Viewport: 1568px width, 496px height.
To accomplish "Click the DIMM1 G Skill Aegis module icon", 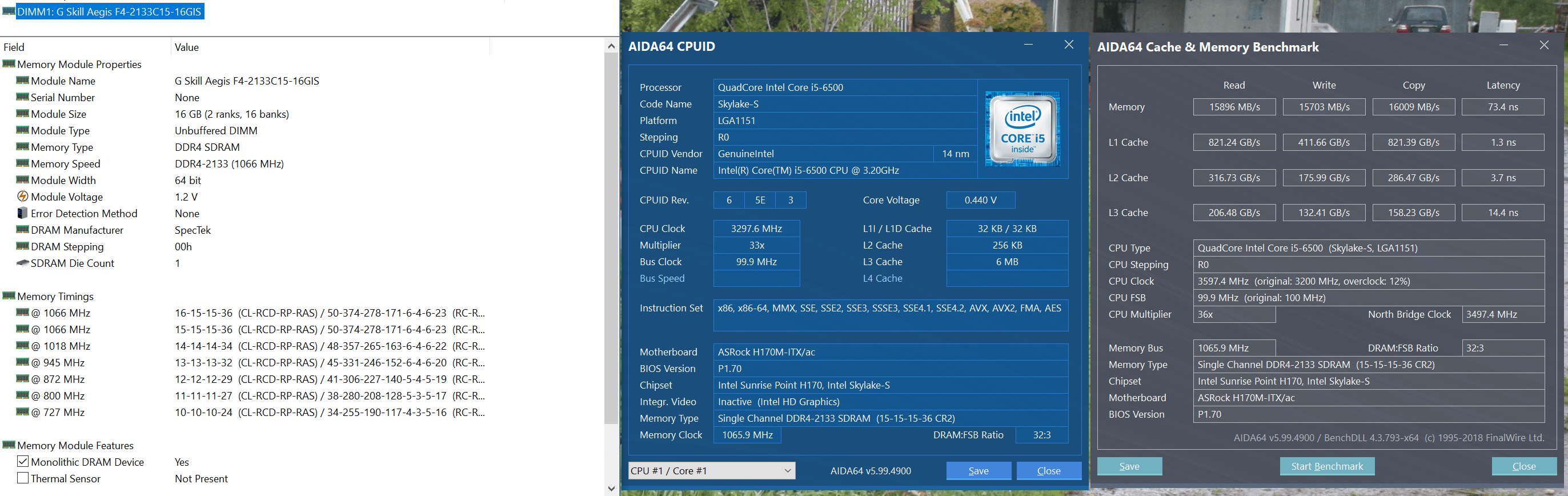I will pyautogui.click(x=9, y=11).
